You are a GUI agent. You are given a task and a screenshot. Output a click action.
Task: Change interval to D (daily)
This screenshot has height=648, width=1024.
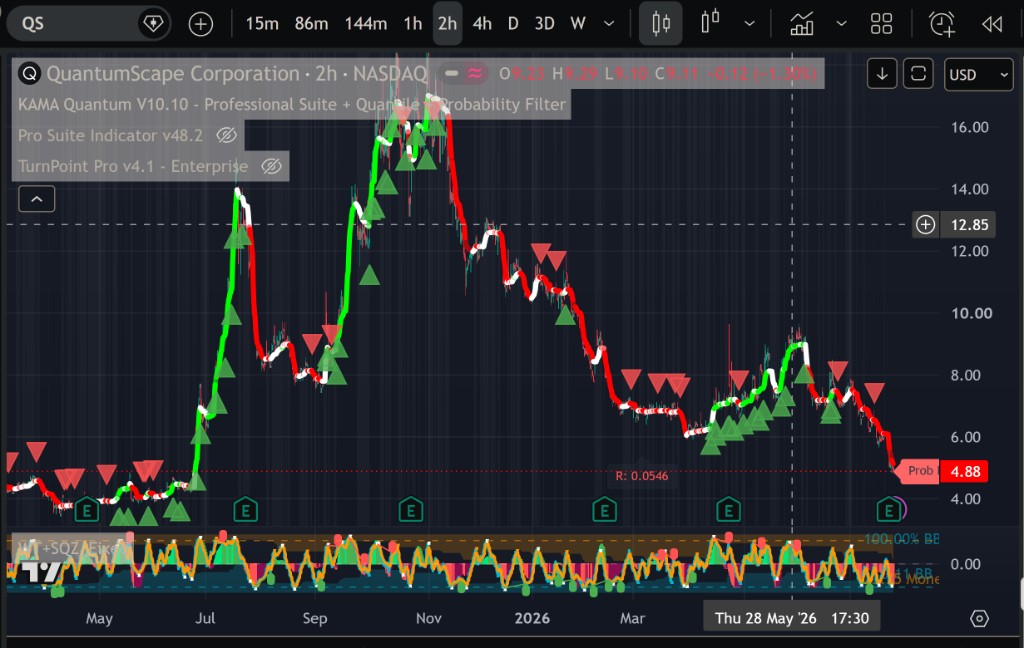(513, 24)
